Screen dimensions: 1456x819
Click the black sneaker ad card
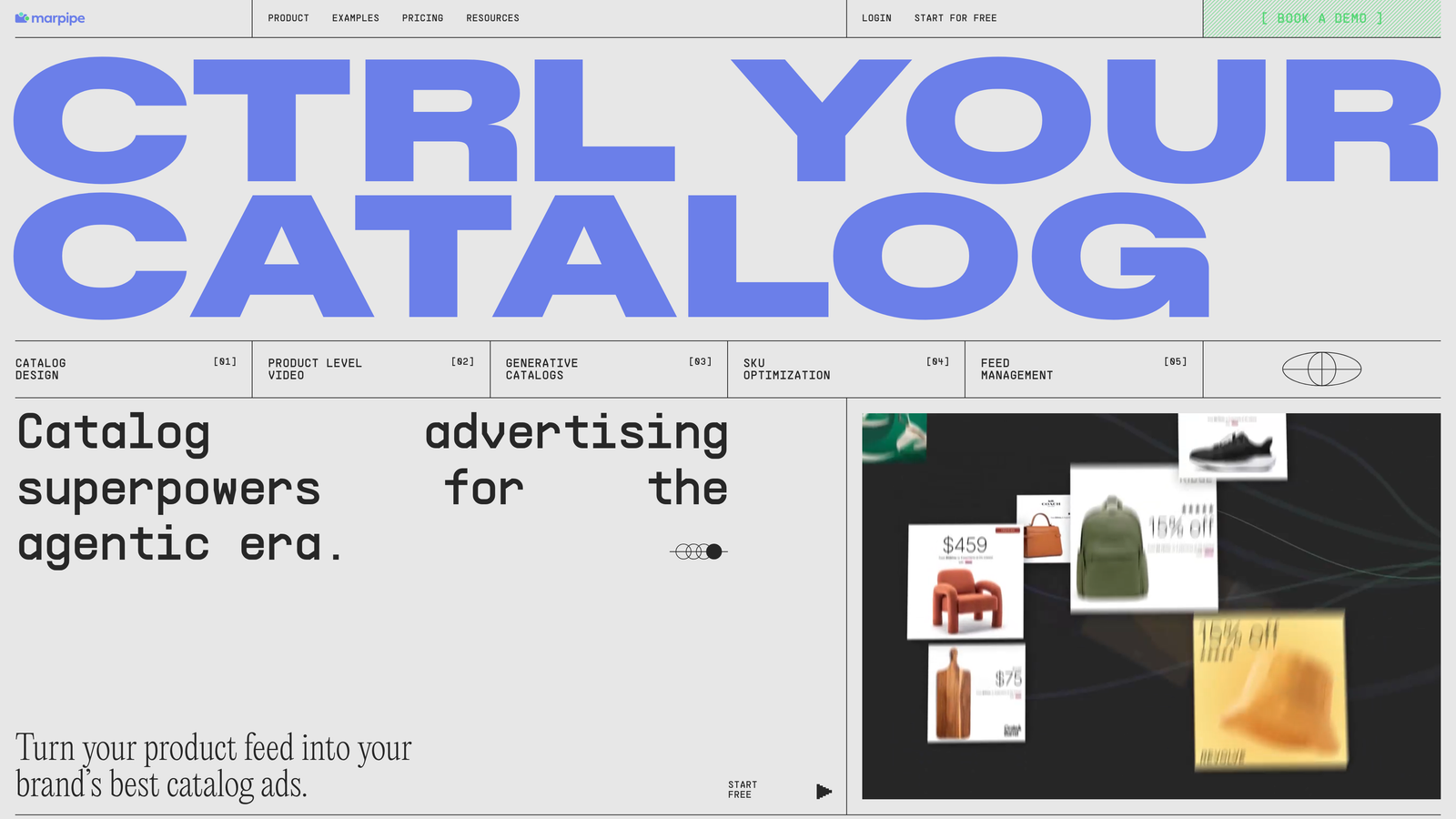1232,447
